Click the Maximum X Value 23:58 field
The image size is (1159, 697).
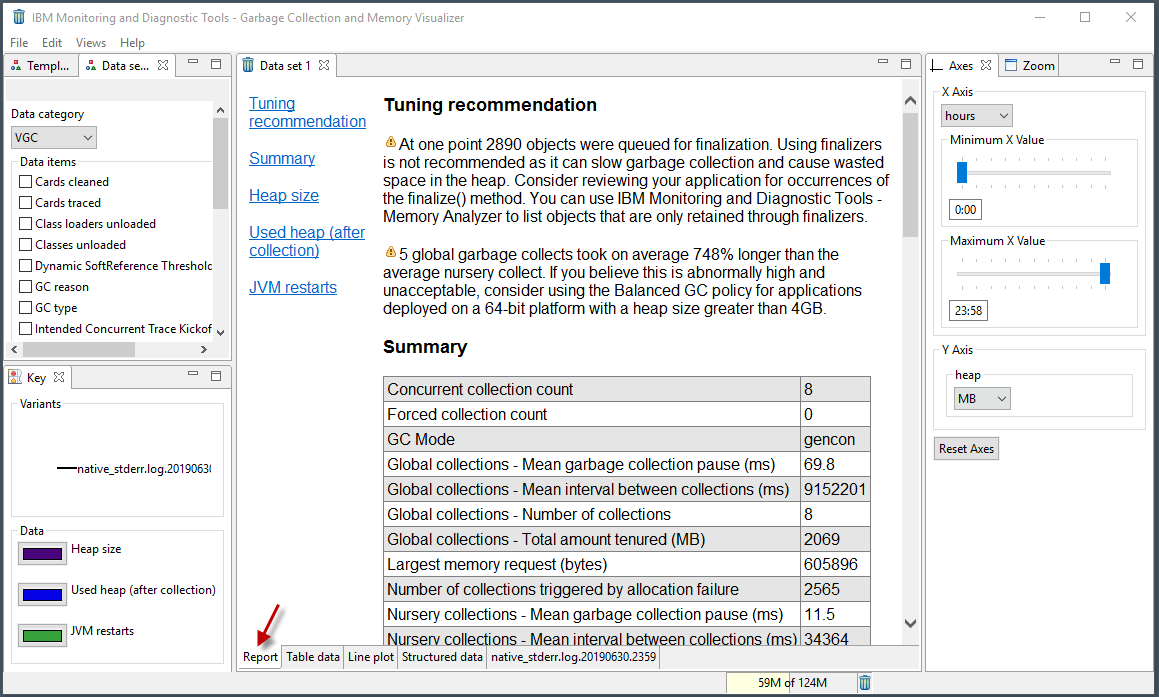point(968,310)
